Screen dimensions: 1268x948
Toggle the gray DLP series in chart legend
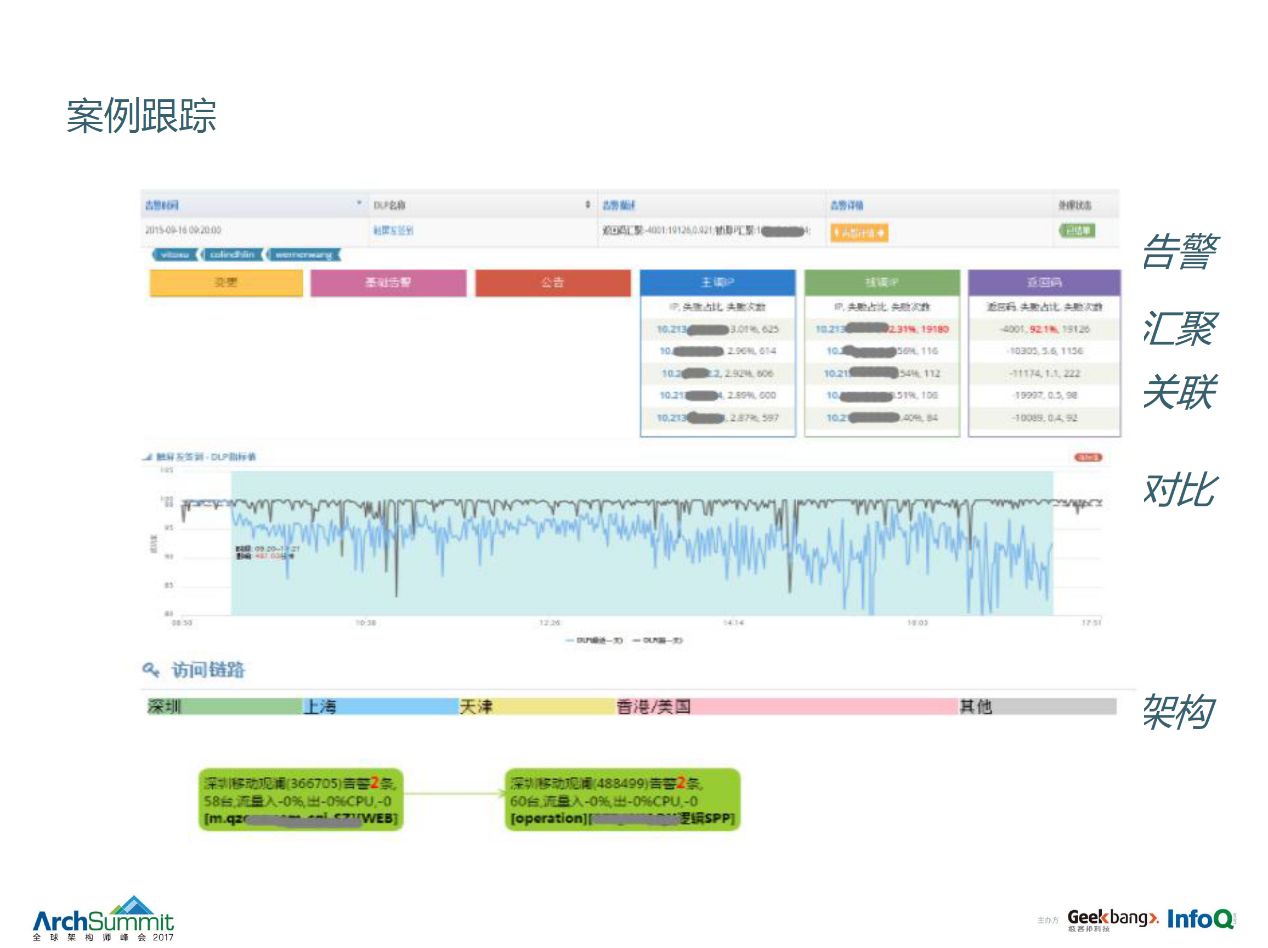(656, 639)
